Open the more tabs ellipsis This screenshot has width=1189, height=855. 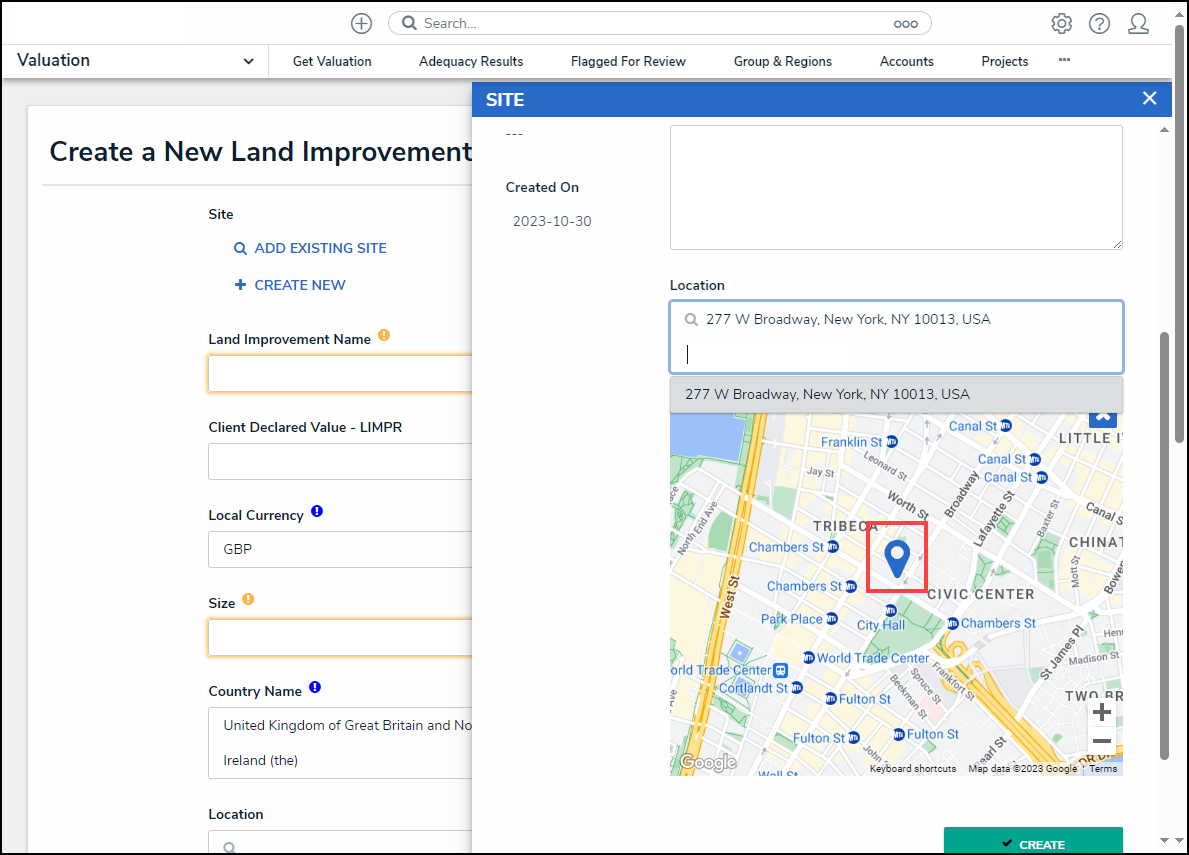point(1065,60)
